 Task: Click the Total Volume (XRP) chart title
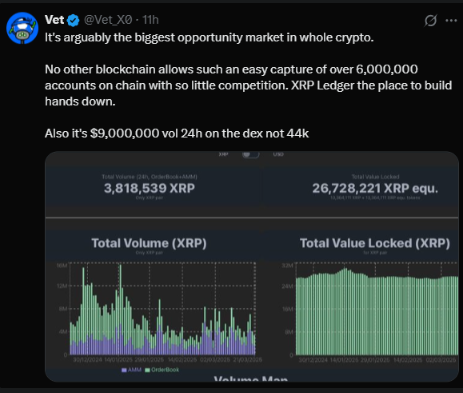click(149, 243)
